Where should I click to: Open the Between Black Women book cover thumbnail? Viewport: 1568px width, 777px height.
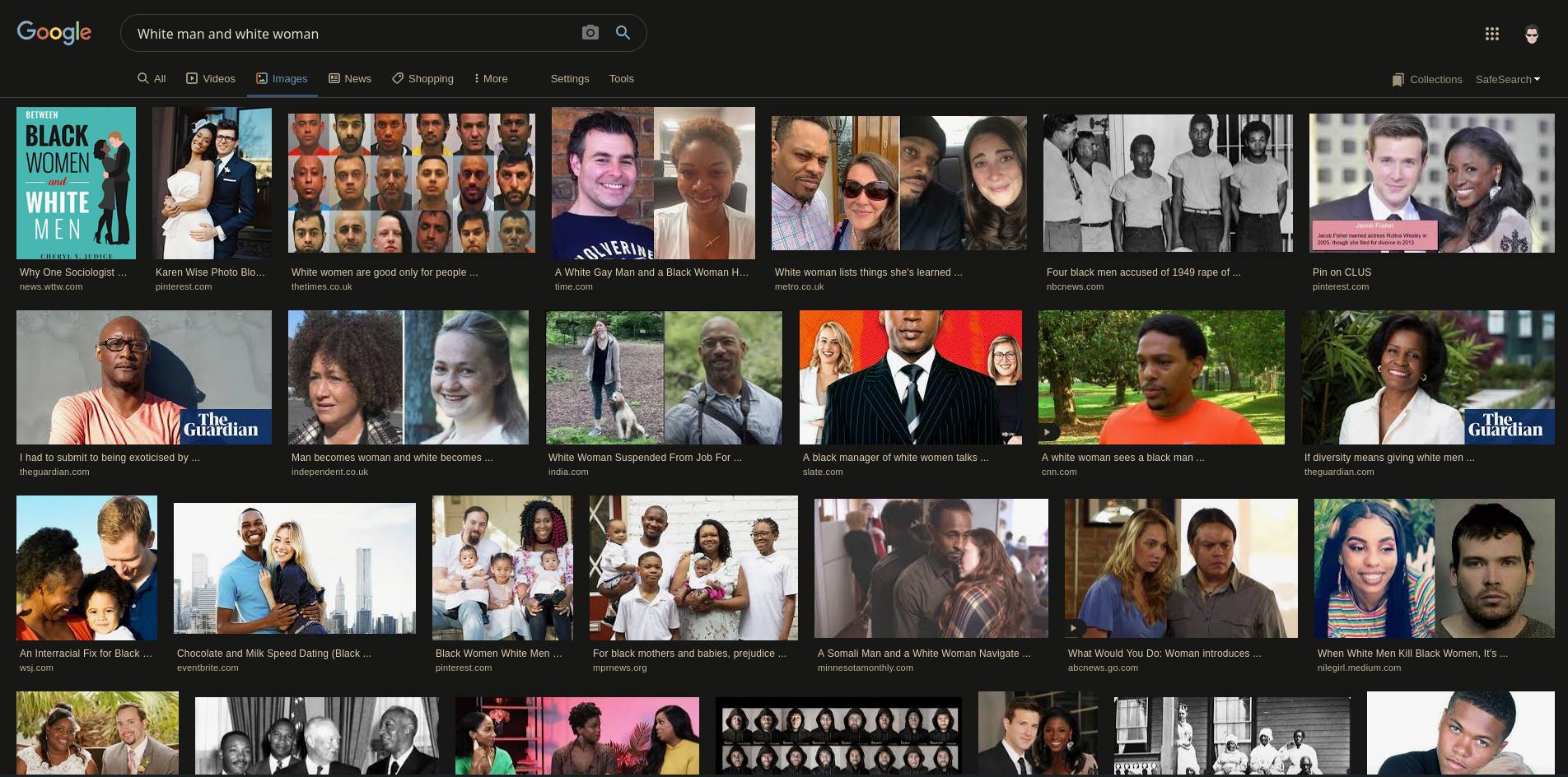76,183
